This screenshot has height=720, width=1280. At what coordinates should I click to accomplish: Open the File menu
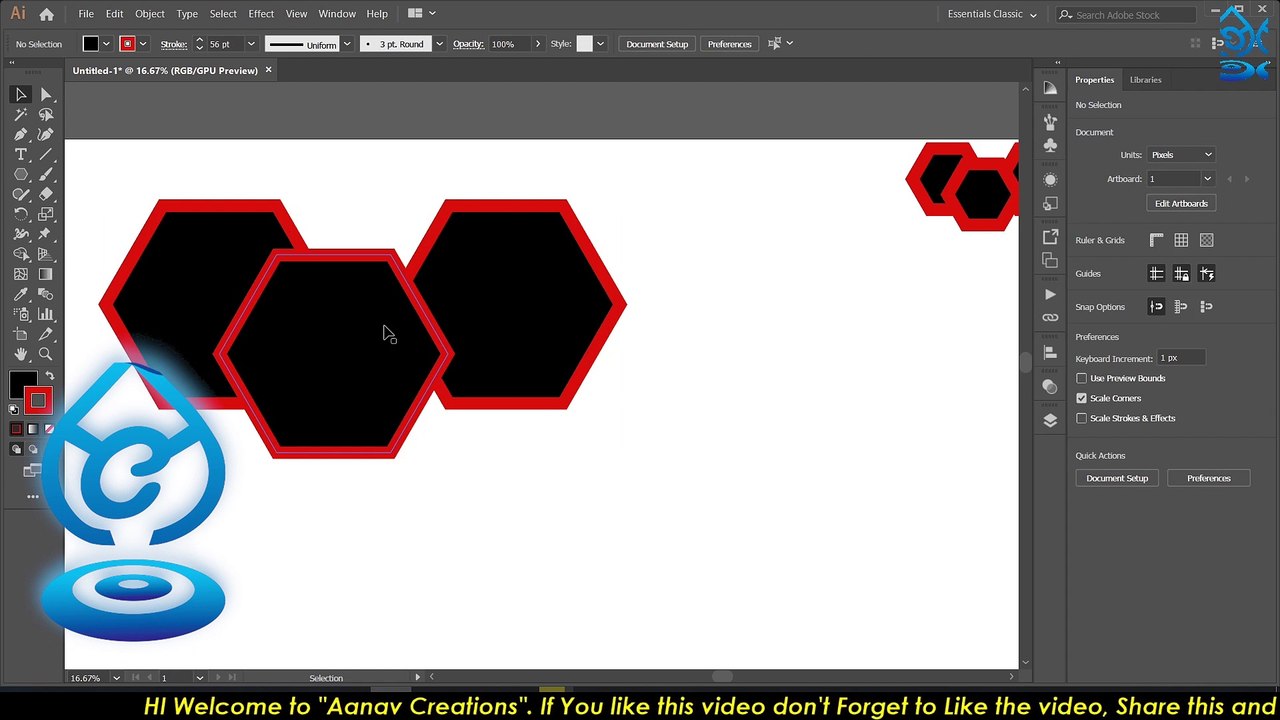(x=86, y=14)
